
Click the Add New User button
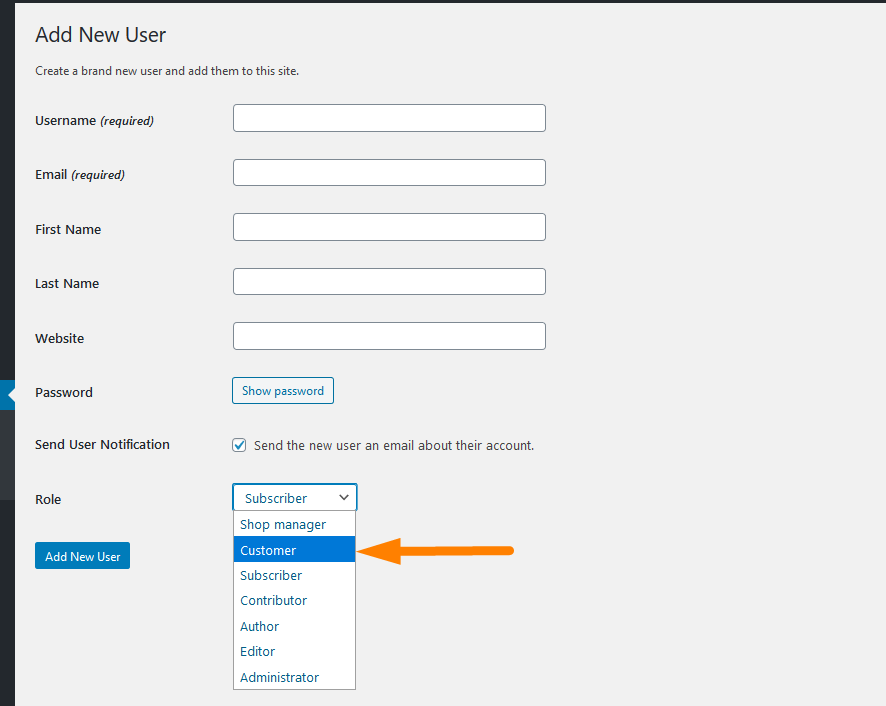pyautogui.click(x=82, y=556)
